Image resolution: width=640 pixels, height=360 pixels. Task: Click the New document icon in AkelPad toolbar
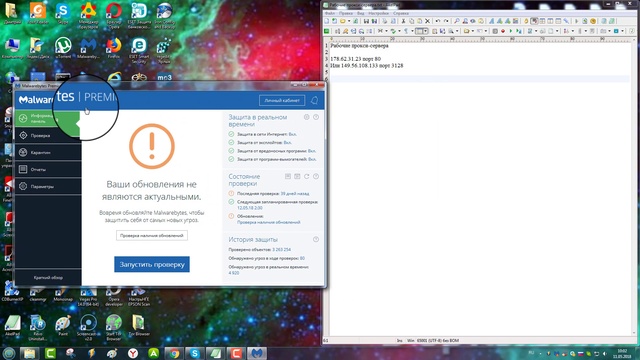point(327,21)
